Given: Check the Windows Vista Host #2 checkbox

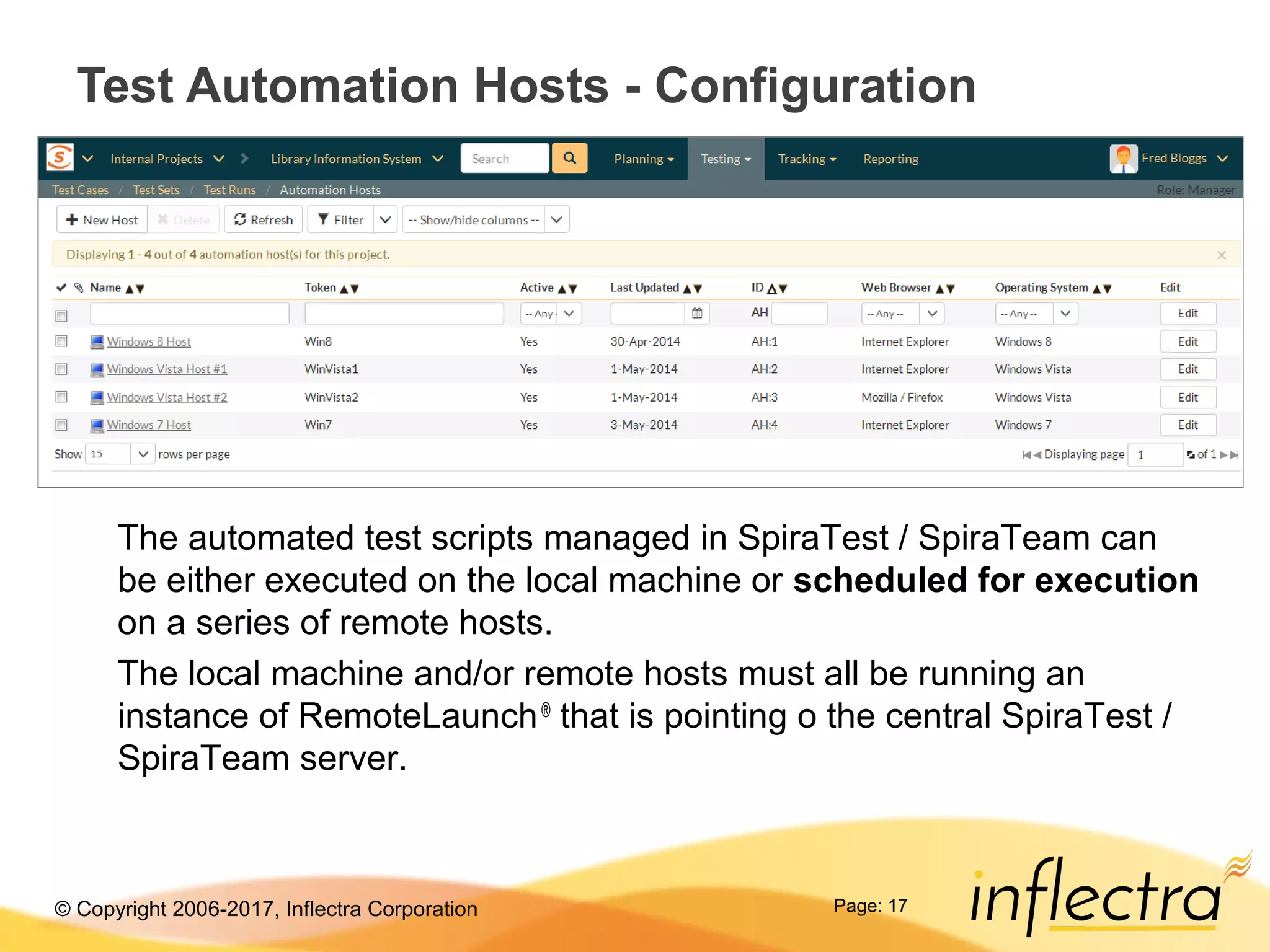Looking at the screenshot, I should point(61,397).
